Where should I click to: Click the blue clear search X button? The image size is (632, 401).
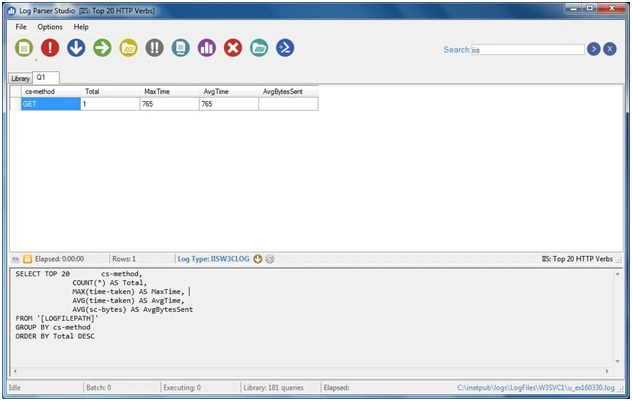click(x=610, y=49)
